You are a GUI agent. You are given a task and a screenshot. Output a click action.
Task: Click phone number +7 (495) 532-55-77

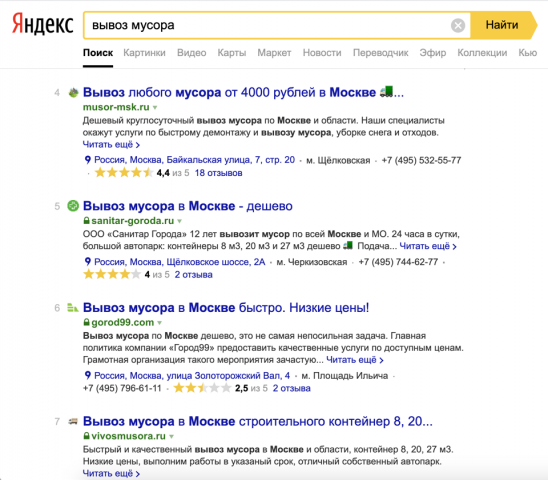pos(421,160)
